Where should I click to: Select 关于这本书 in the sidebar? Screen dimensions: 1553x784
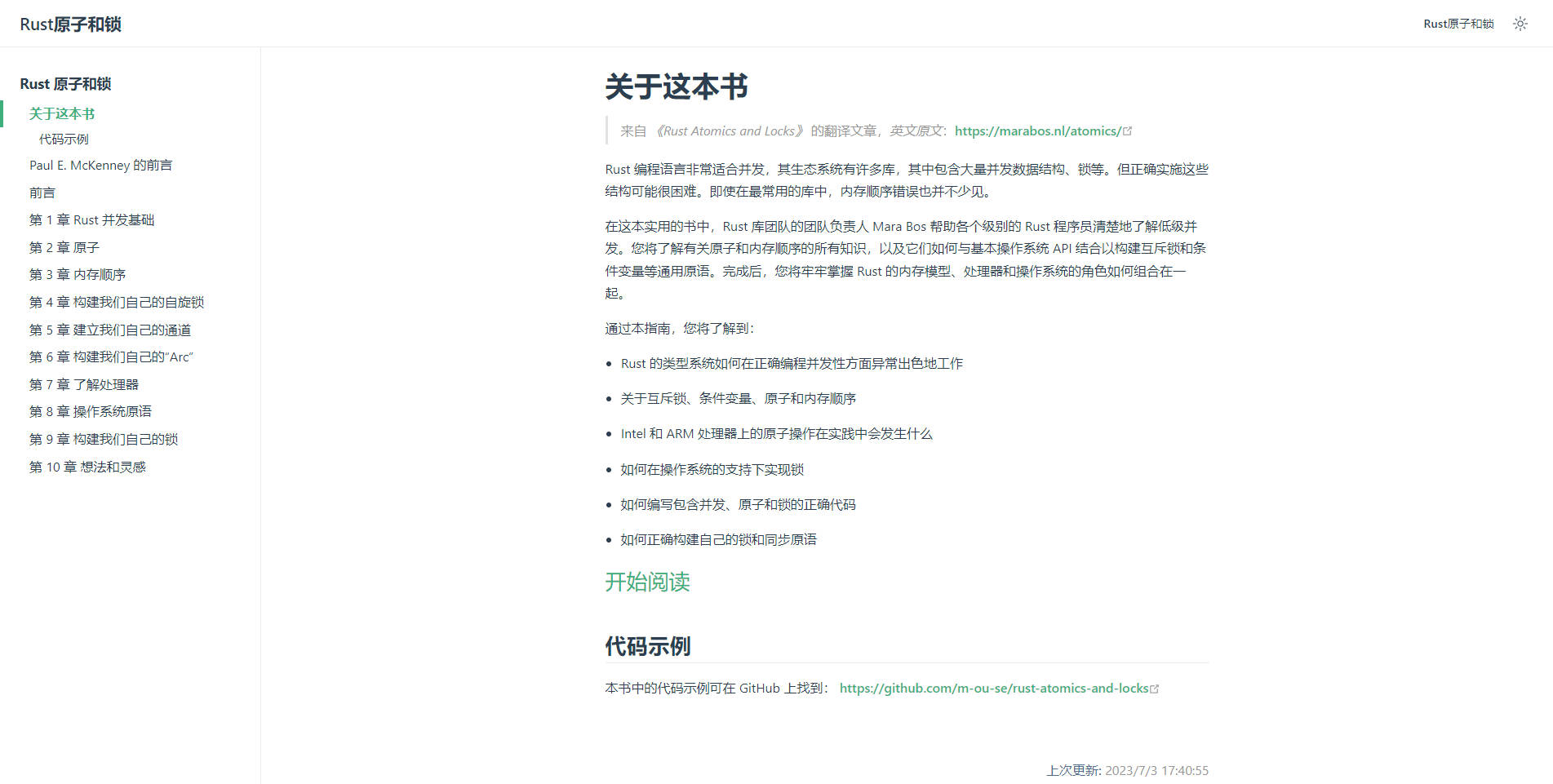point(62,113)
